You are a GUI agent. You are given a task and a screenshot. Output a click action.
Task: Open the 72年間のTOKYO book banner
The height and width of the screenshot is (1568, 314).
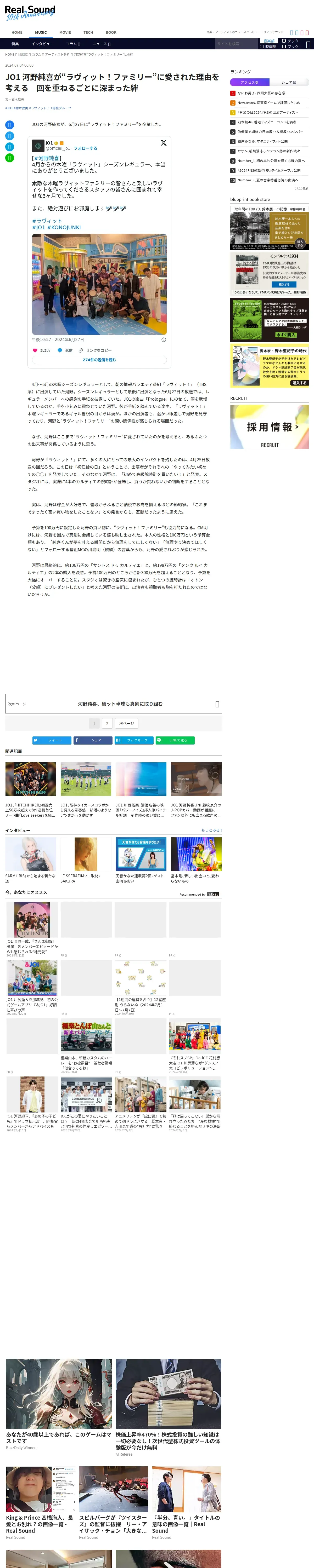click(x=270, y=228)
